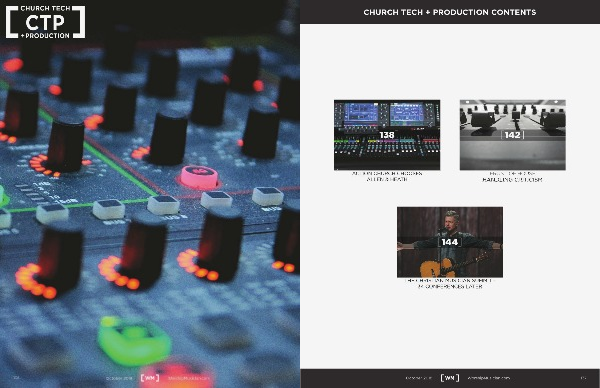Click the October date in left footer
This screenshot has height=388, width=600.
click(119, 378)
